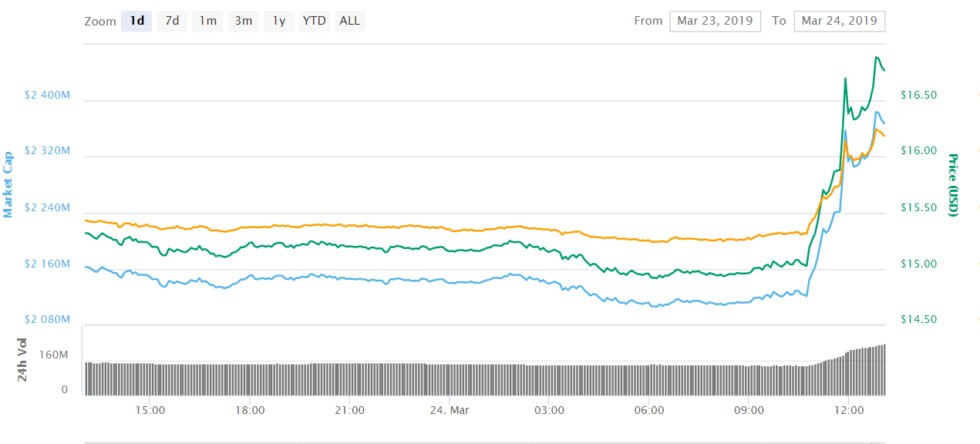Click the 24h Vol axis title
Viewport: 980px width, 444px height.
[x=22, y=360]
